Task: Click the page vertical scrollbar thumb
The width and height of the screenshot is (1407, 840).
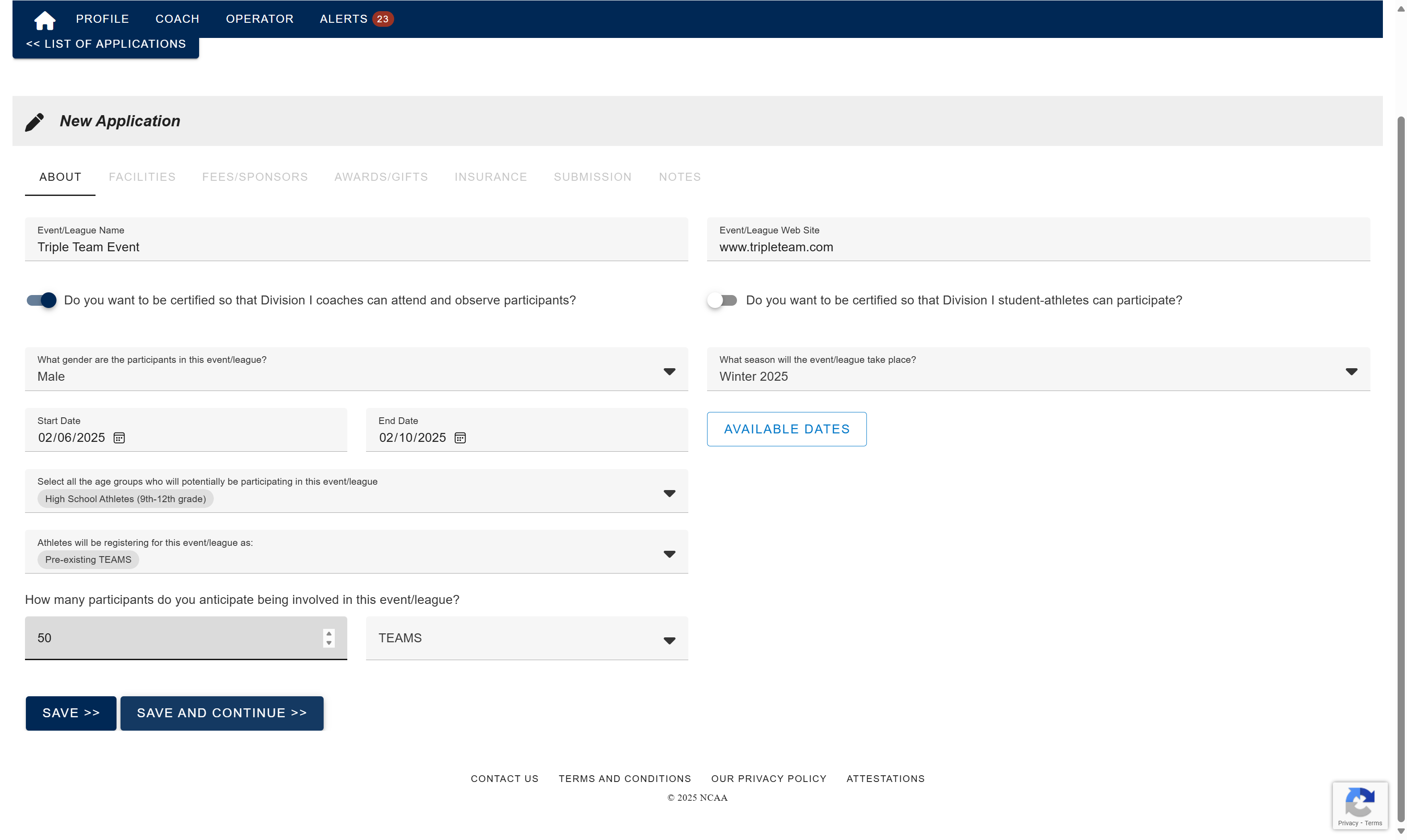Action: click(x=1401, y=469)
